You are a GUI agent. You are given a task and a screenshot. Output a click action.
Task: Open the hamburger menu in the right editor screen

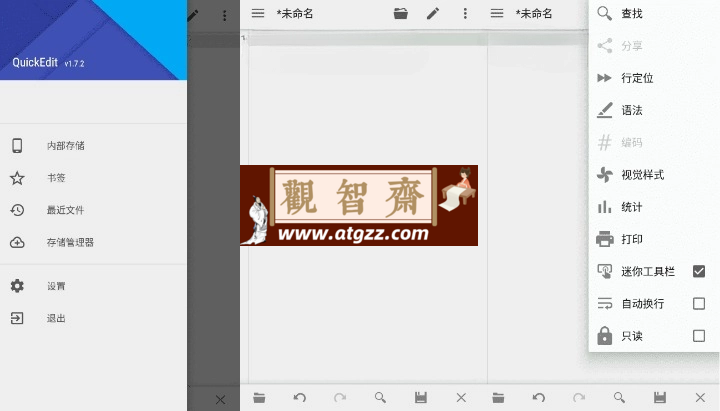(x=497, y=13)
